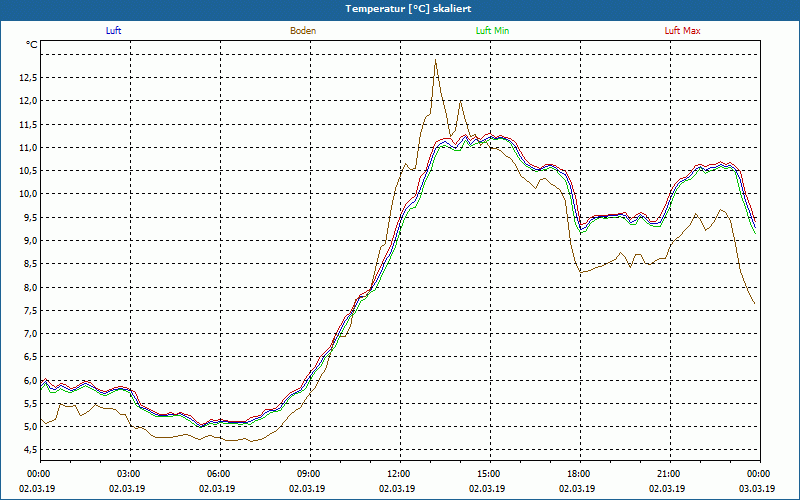
Task: Click the 5,0 y-axis value
Action: (x=30, y=427)
